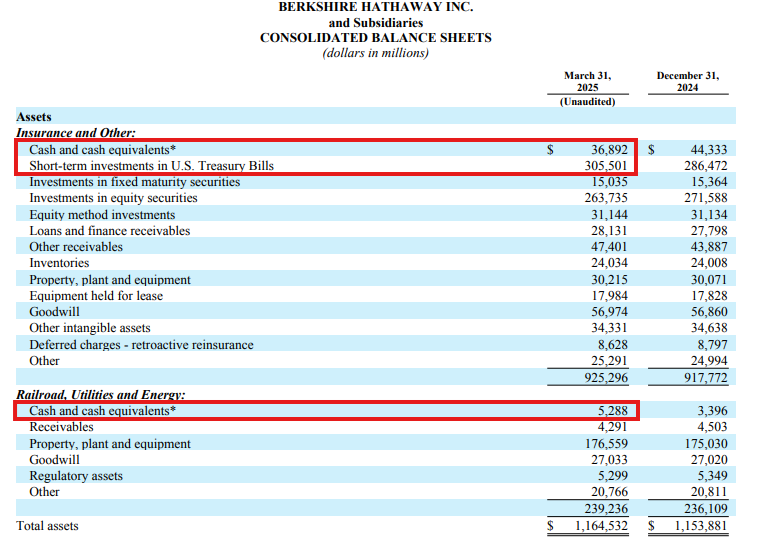
Task: Select the March 31, 2025 column header
Action: pos(587,81)
